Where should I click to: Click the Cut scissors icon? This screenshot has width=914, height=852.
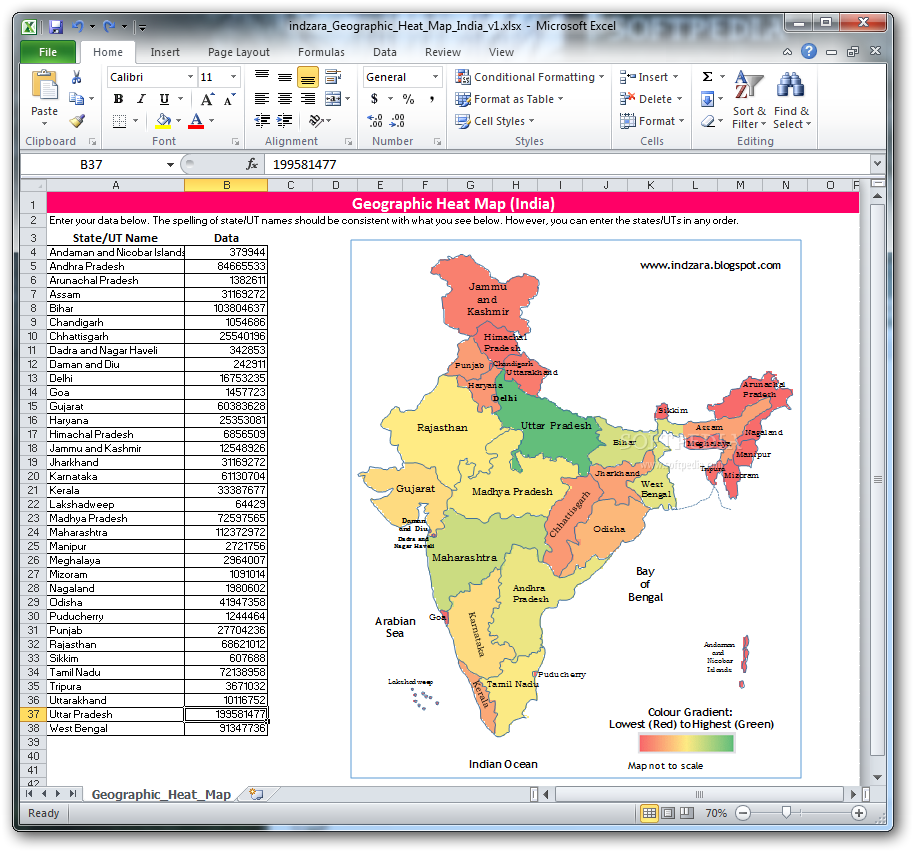pos(76,77)
